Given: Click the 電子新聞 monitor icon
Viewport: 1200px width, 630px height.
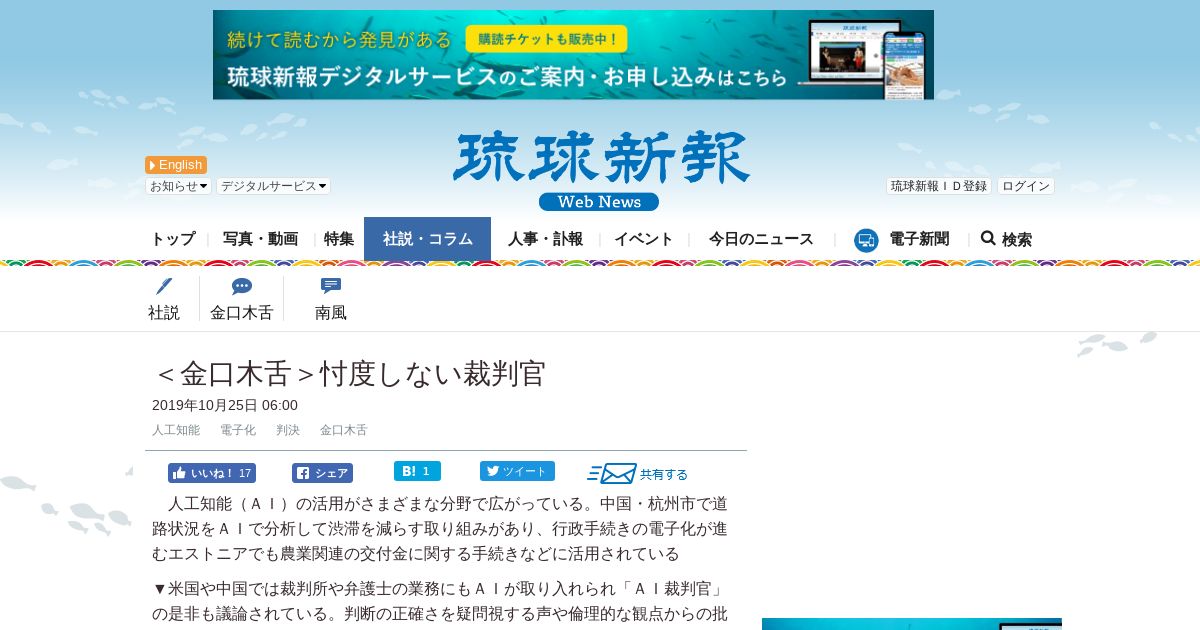Looking at the screenshot, I should [x=866, y=240].
